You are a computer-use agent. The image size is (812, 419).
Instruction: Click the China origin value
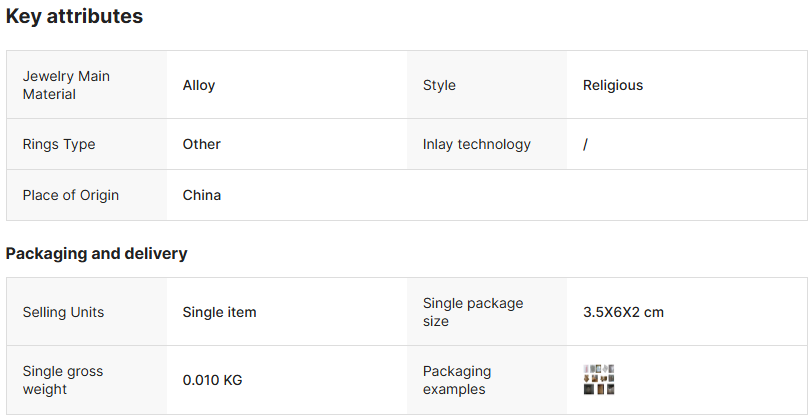202,195
